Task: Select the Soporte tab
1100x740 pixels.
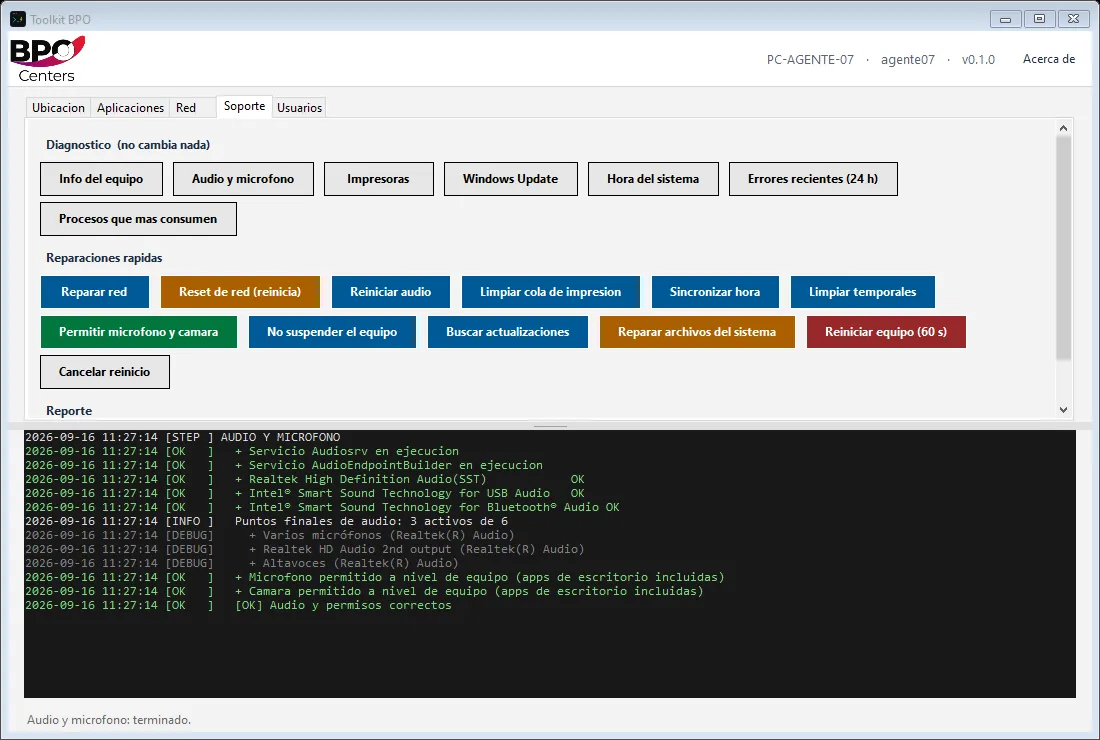Action: click(x=244, y=106)
